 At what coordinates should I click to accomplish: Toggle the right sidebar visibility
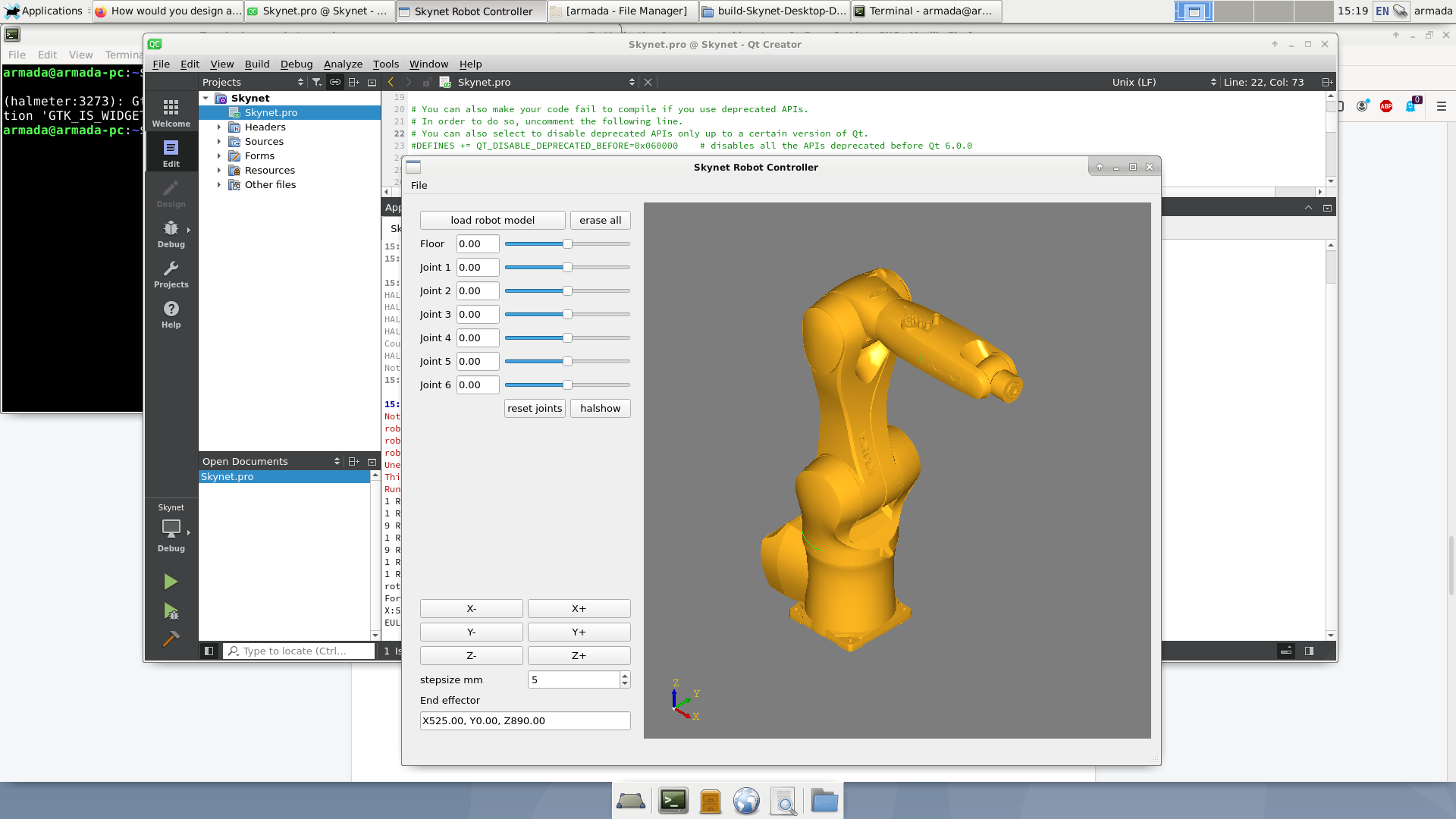[1309, 651]
